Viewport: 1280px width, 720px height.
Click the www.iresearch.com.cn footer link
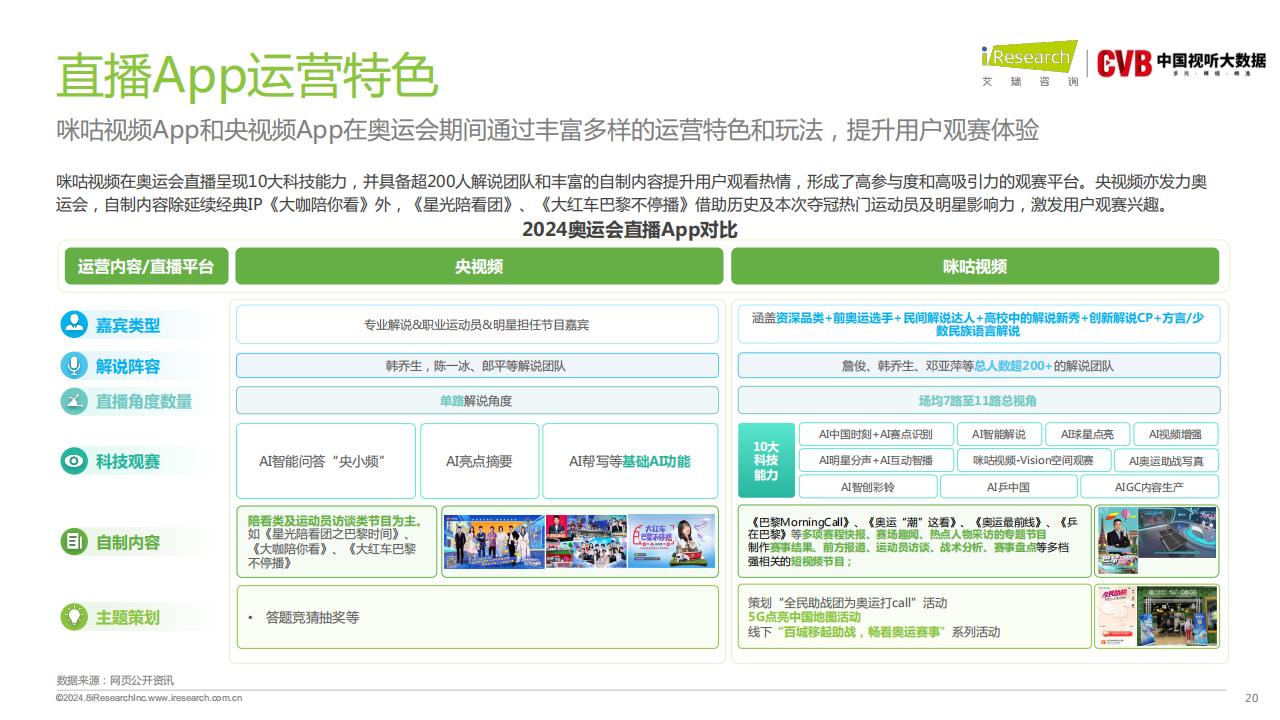195,698
